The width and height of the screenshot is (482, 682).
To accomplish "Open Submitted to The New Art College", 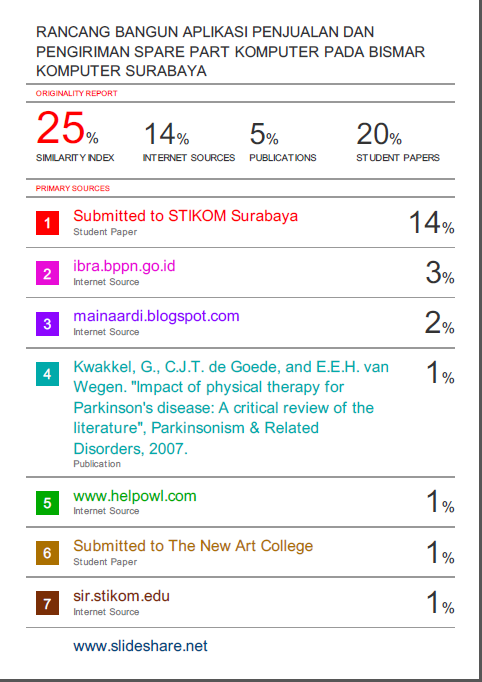I will coord(193,546).
